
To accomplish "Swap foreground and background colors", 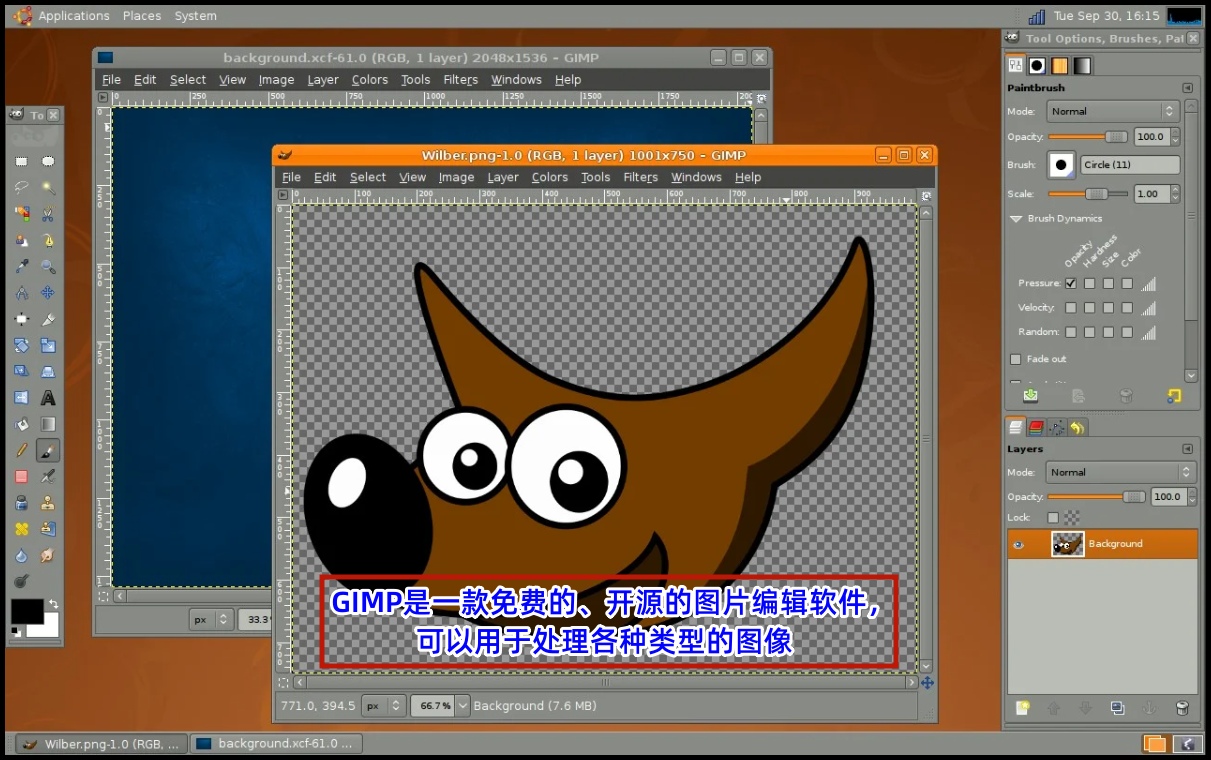I will pos(53,604).
